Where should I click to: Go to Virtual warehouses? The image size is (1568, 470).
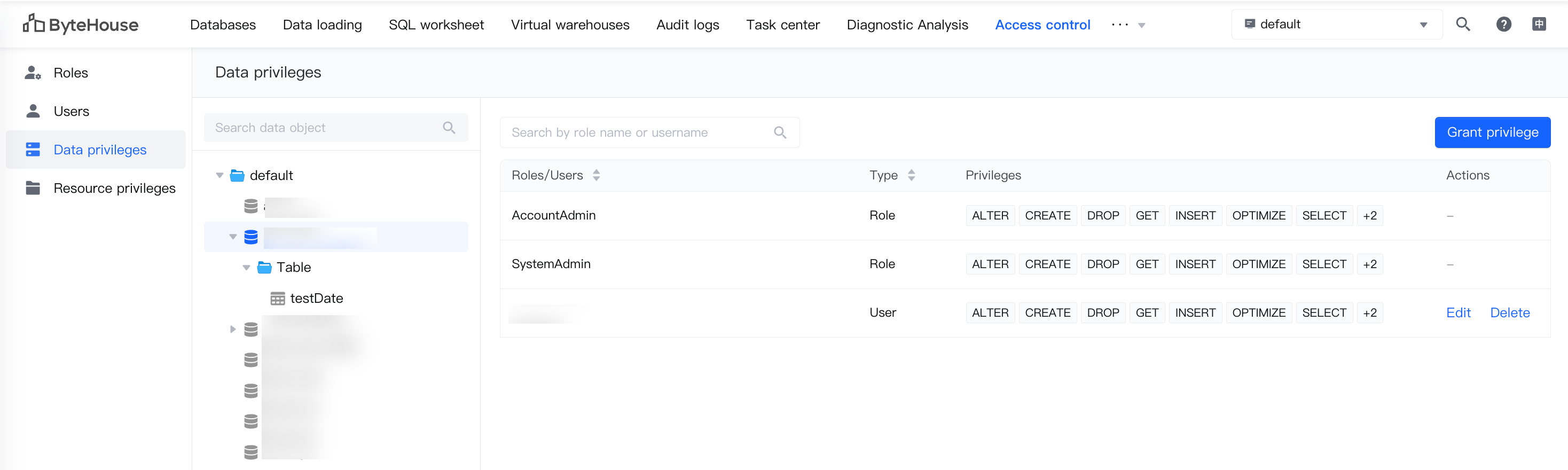(x=570, y=25)
